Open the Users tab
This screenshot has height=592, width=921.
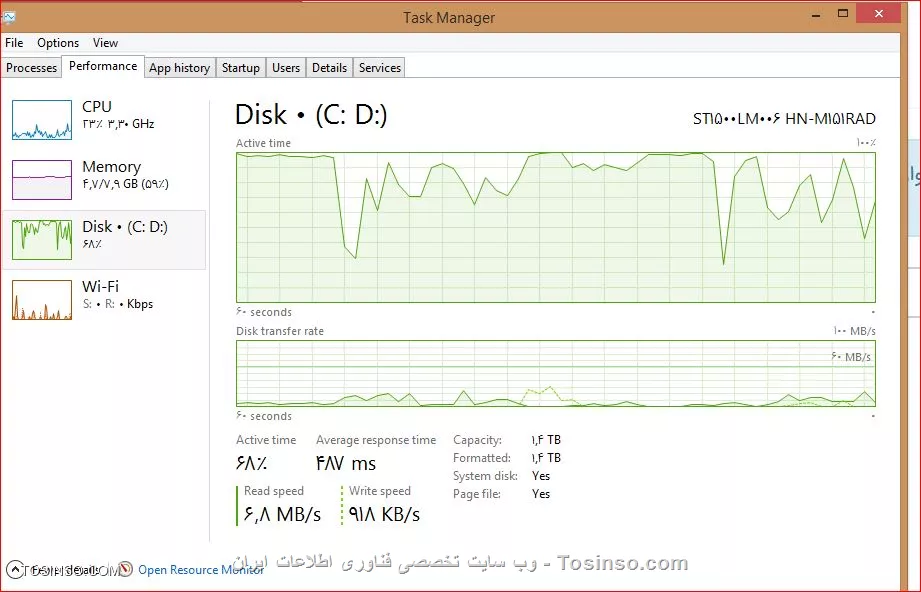tap(286, 68)
